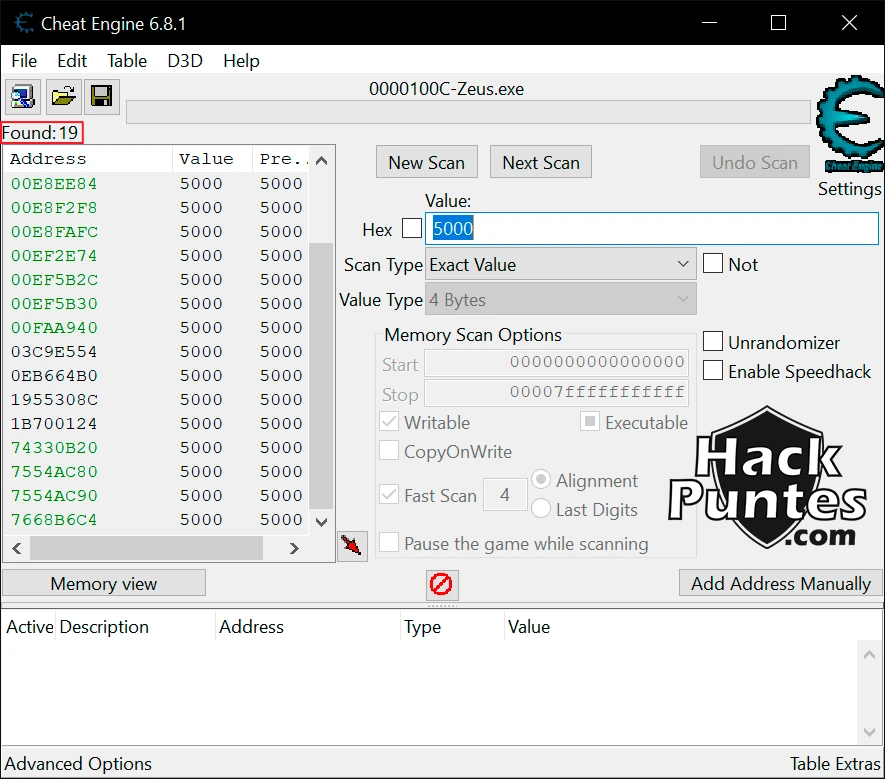Click the Active header in cheat table
Viewport: 885px width, 779px height.
click(29, 627)
